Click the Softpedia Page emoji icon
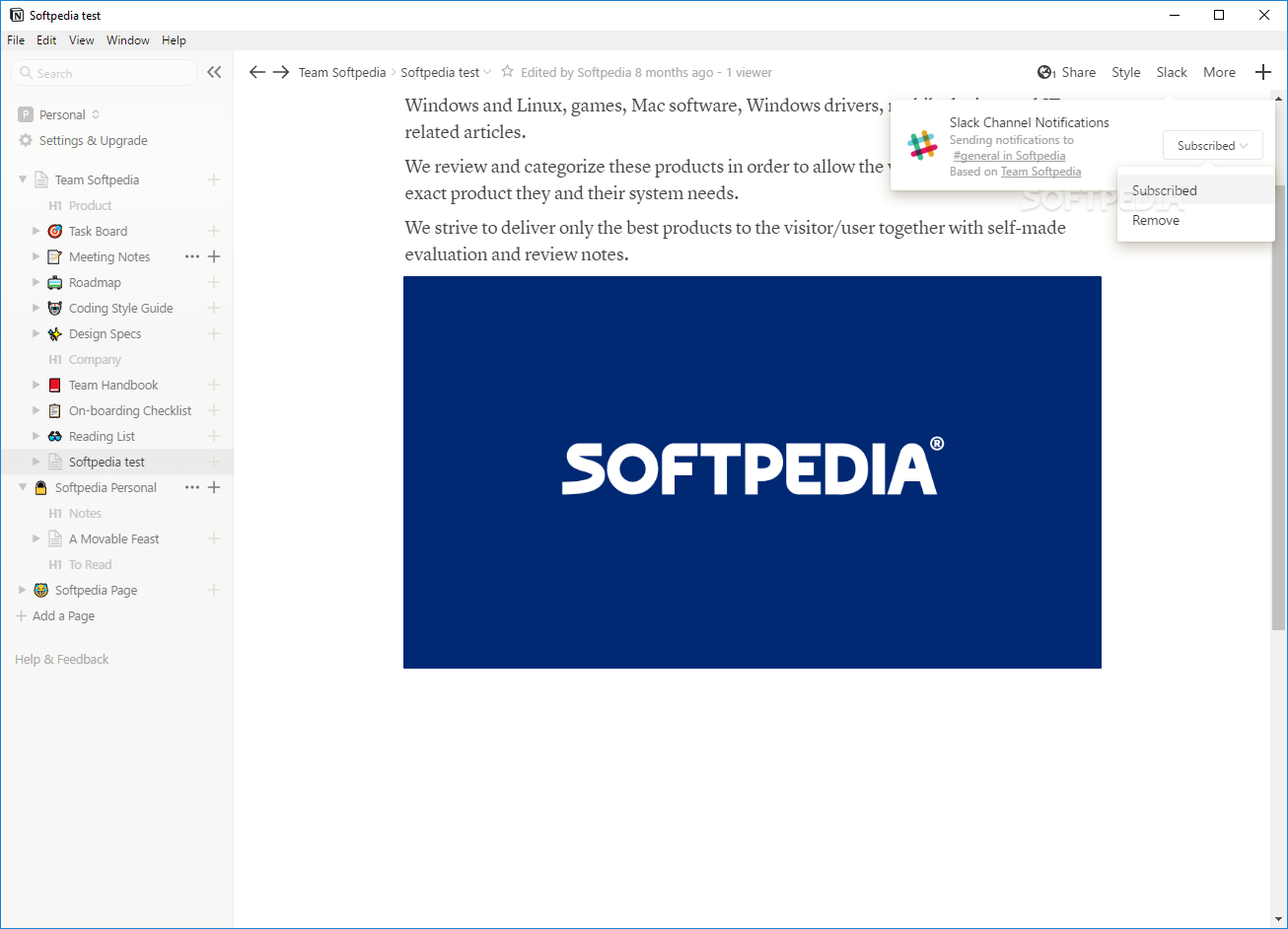 click(41, 590)
